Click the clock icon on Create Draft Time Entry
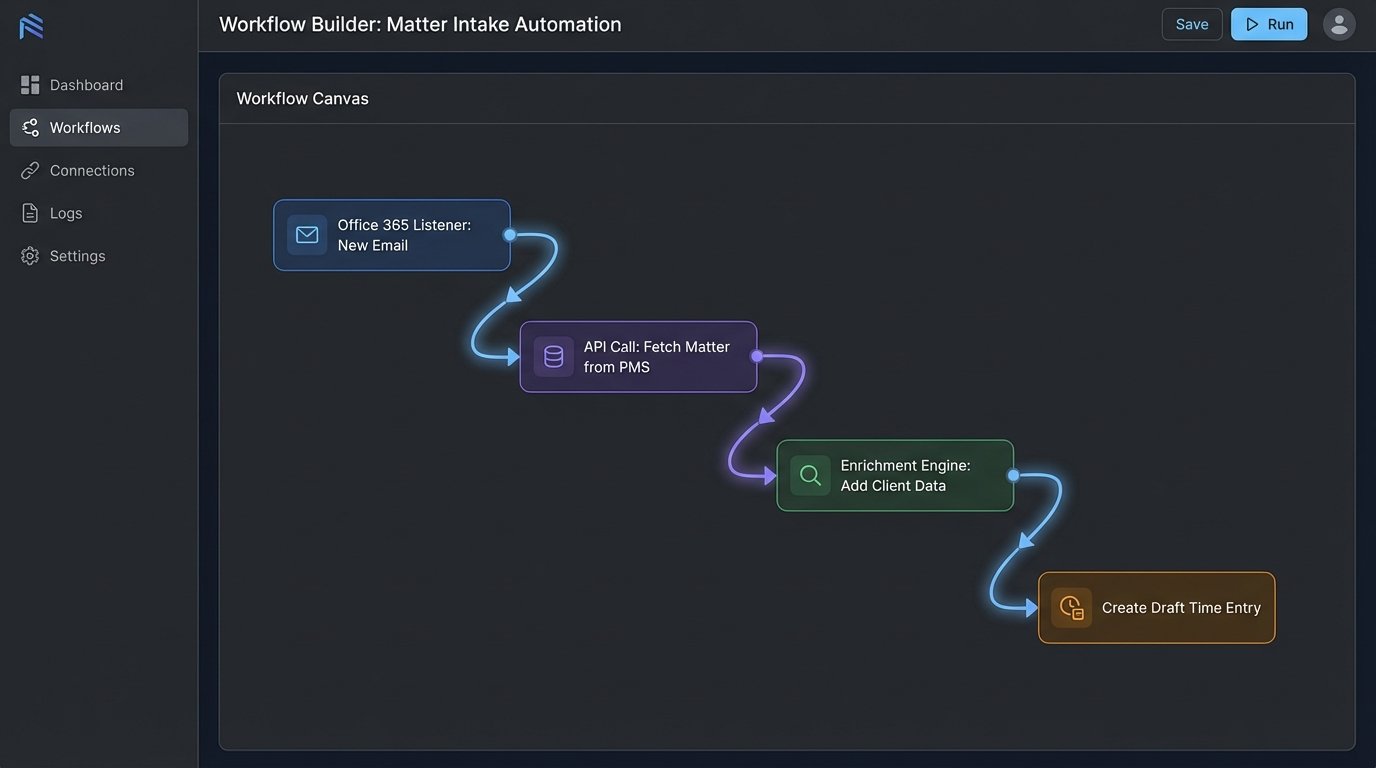The image size is (1376, 768). point(1071,607)
